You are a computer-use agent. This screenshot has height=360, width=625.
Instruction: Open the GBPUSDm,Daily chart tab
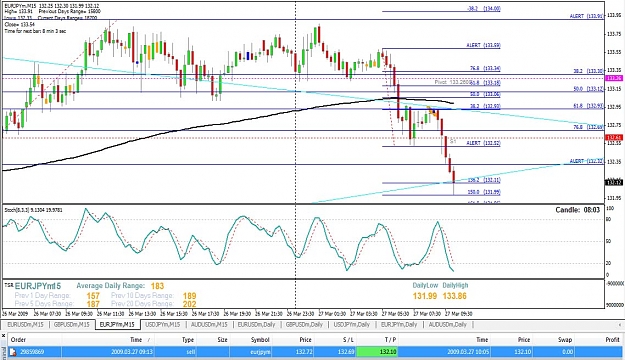click(x=304, y=325)
